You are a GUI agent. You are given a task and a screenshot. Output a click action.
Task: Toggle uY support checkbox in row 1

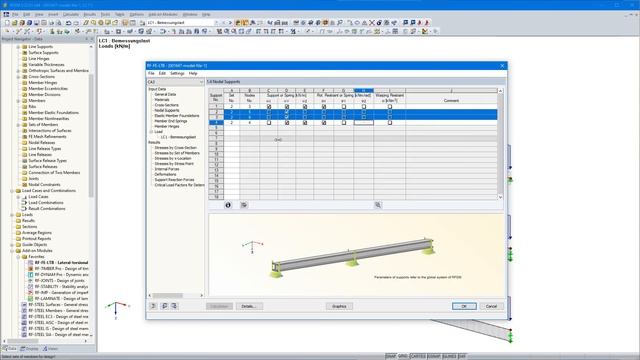pos(287,107)
